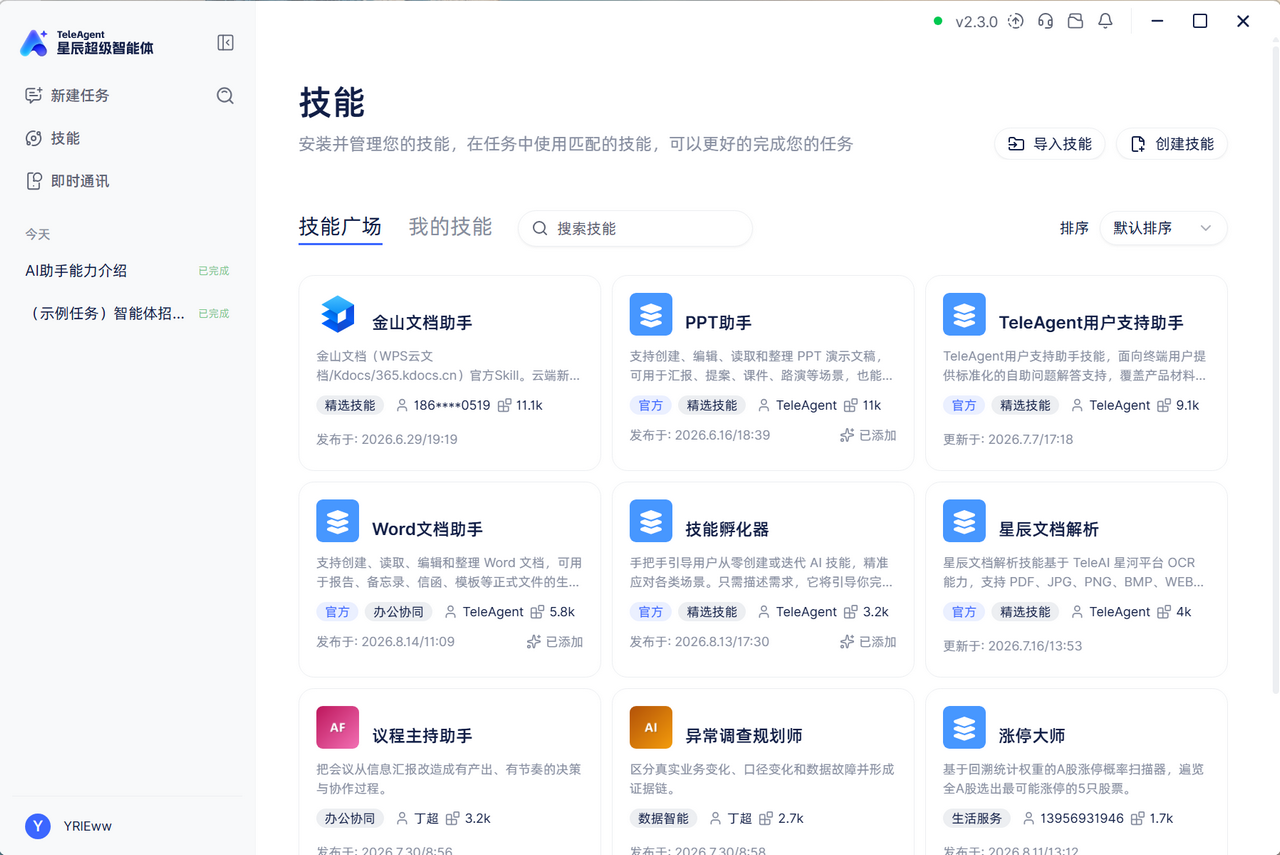1280x855 pixels.
Task: Focus the 搜索技能 search field
Action: click(x=635, y=228)
